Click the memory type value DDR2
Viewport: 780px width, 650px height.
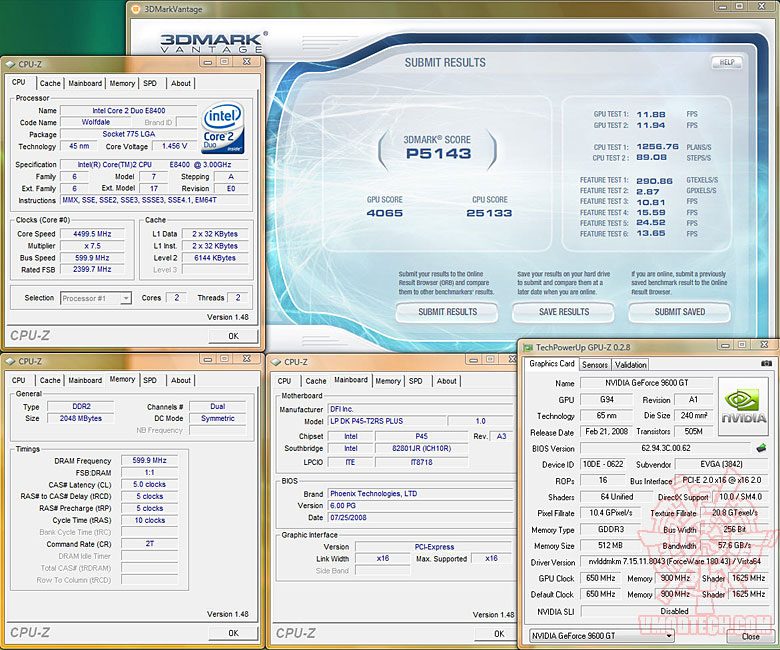coord(81,406)
